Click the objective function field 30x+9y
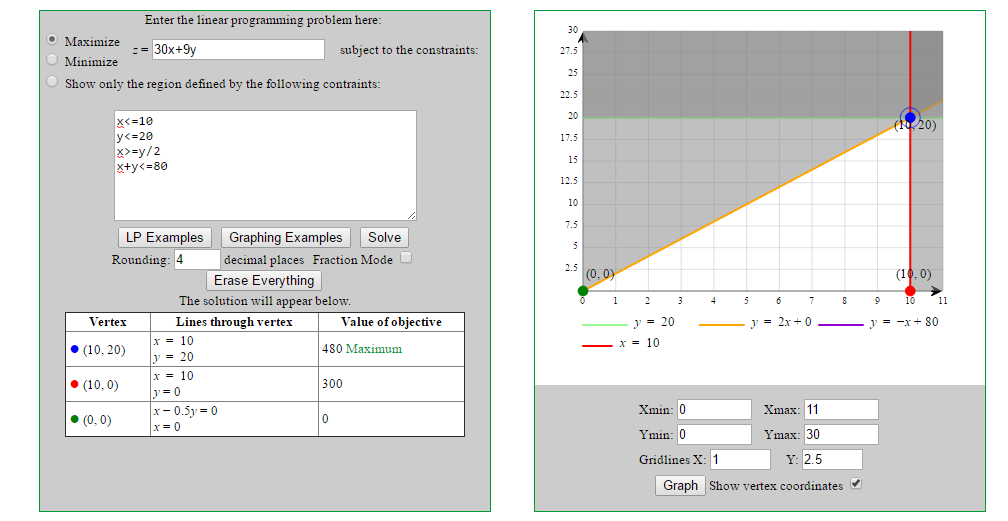This screenshot has width=1008, height=521. [238, 49]
